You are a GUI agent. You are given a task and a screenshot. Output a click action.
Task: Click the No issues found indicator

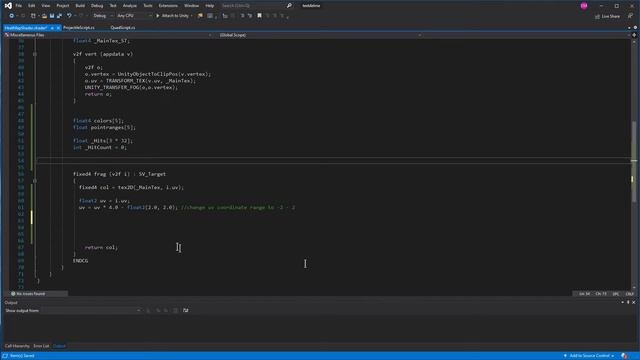point(29,293)
